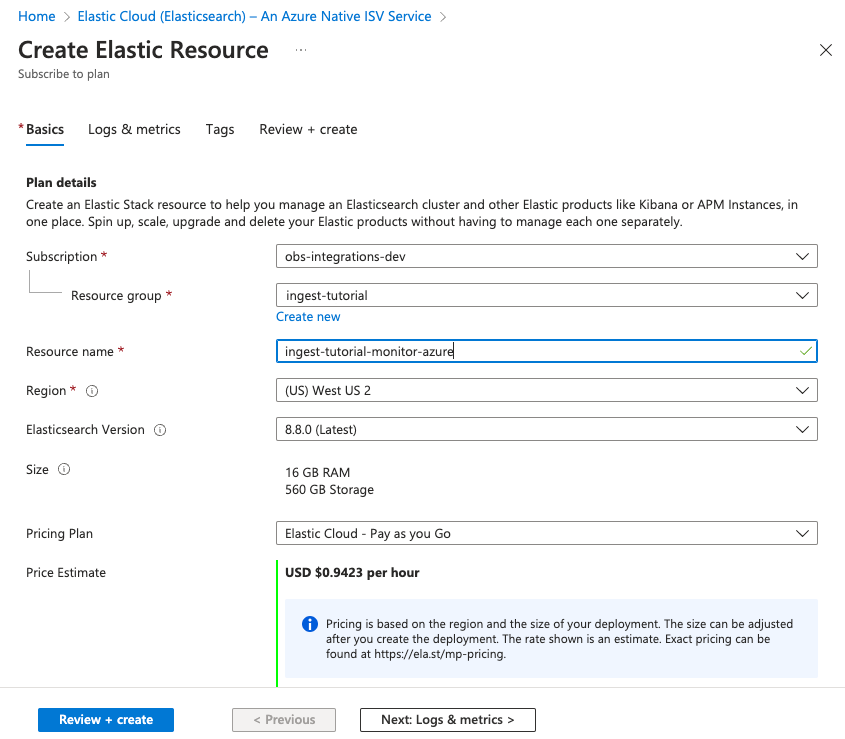The image size is (845, 739).
Task: Click the info icon in the pricing notice
Action: pos(309,623)
